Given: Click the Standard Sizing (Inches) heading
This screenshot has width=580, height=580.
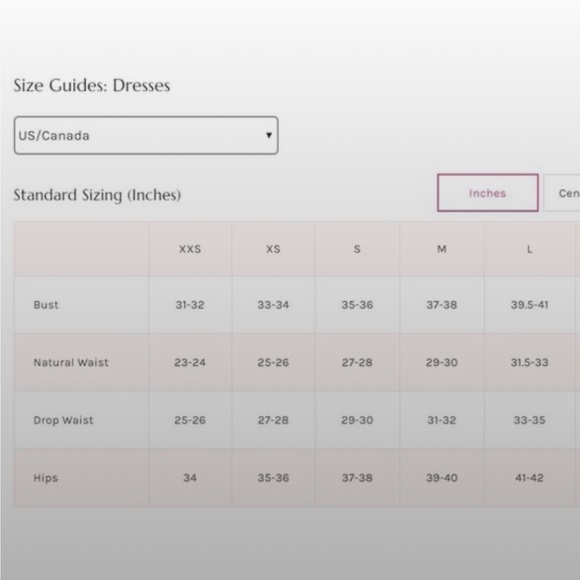Looking at the screenshot, I should click(x=97, y=195).
